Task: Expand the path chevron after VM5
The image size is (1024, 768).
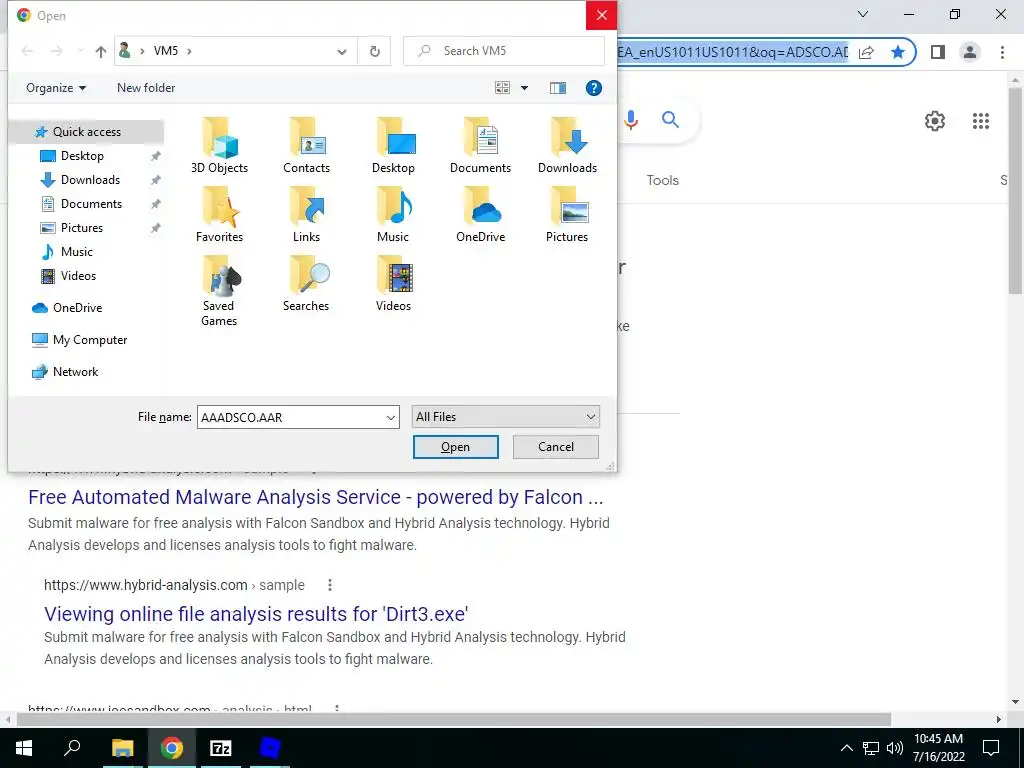Action: coord(189,51)
